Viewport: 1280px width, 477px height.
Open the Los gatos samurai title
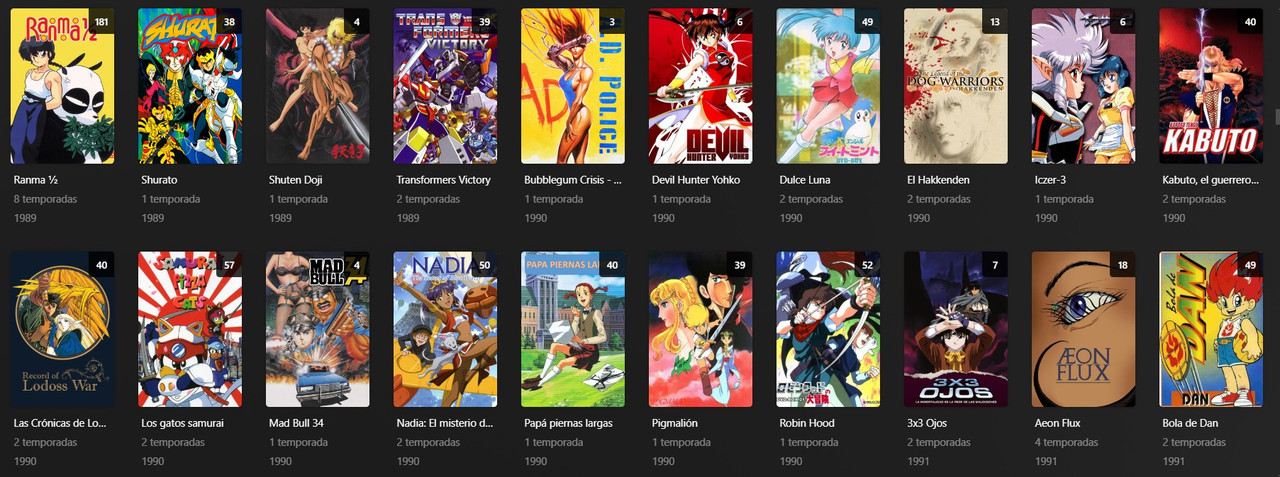pos(183,423)
